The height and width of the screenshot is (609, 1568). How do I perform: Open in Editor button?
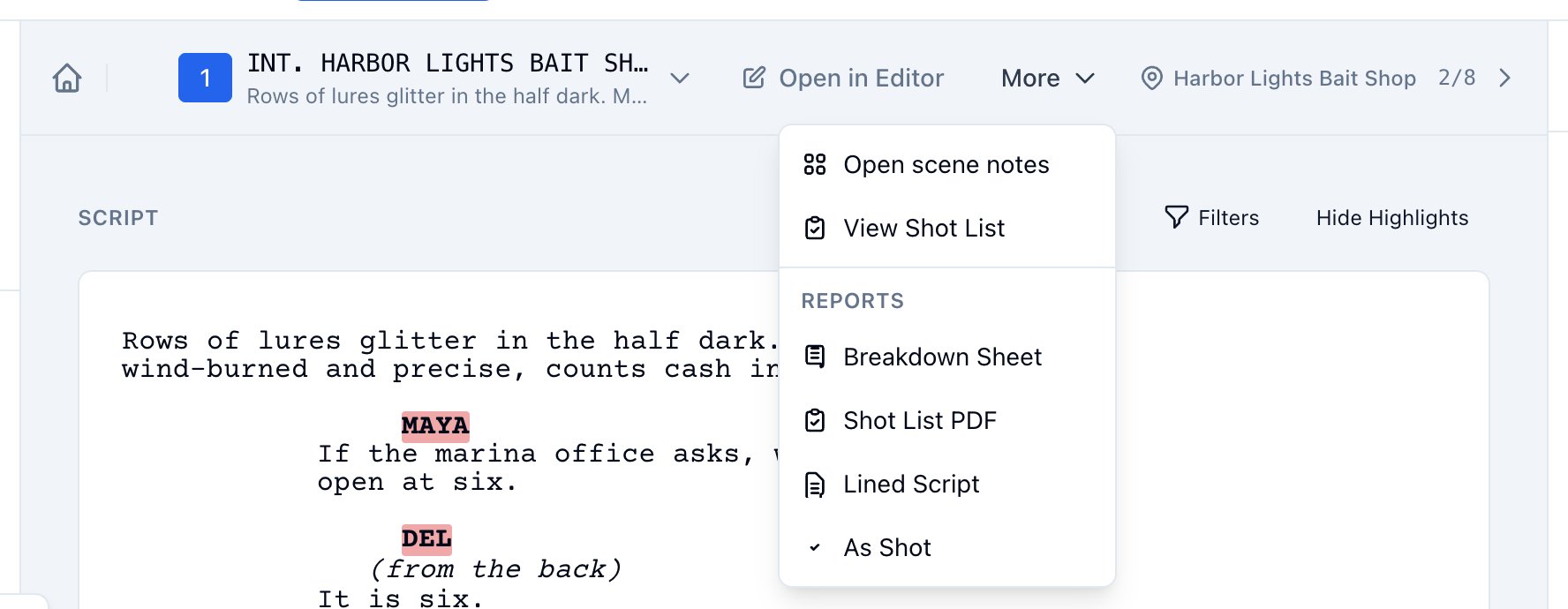[844, 78]
